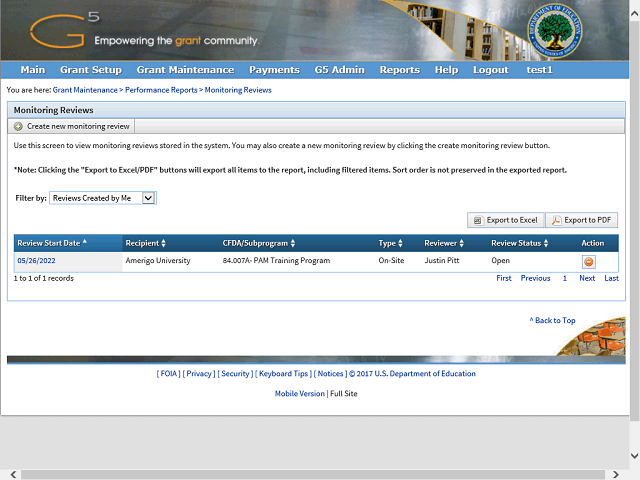Viewport: 640px width, 480px height.
Task: Open the G5 Admin menu
Action: [x=340, y=70]
